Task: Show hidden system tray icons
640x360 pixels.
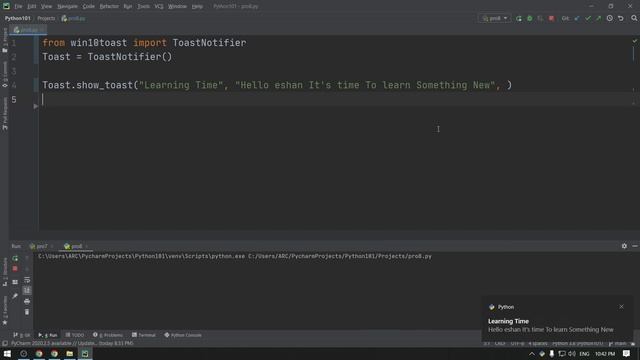Action: click(531, 353)
